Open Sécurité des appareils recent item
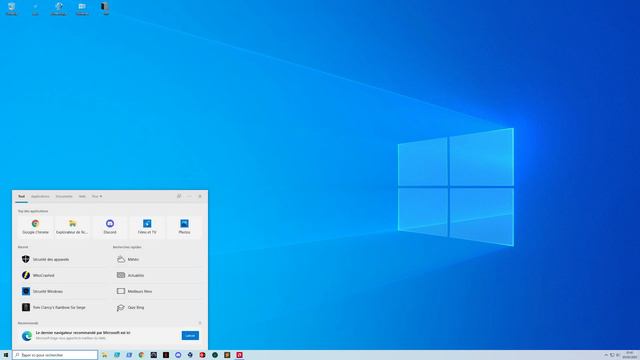The height and width of the screenshot is (360, 640). [x=63, y=259]
